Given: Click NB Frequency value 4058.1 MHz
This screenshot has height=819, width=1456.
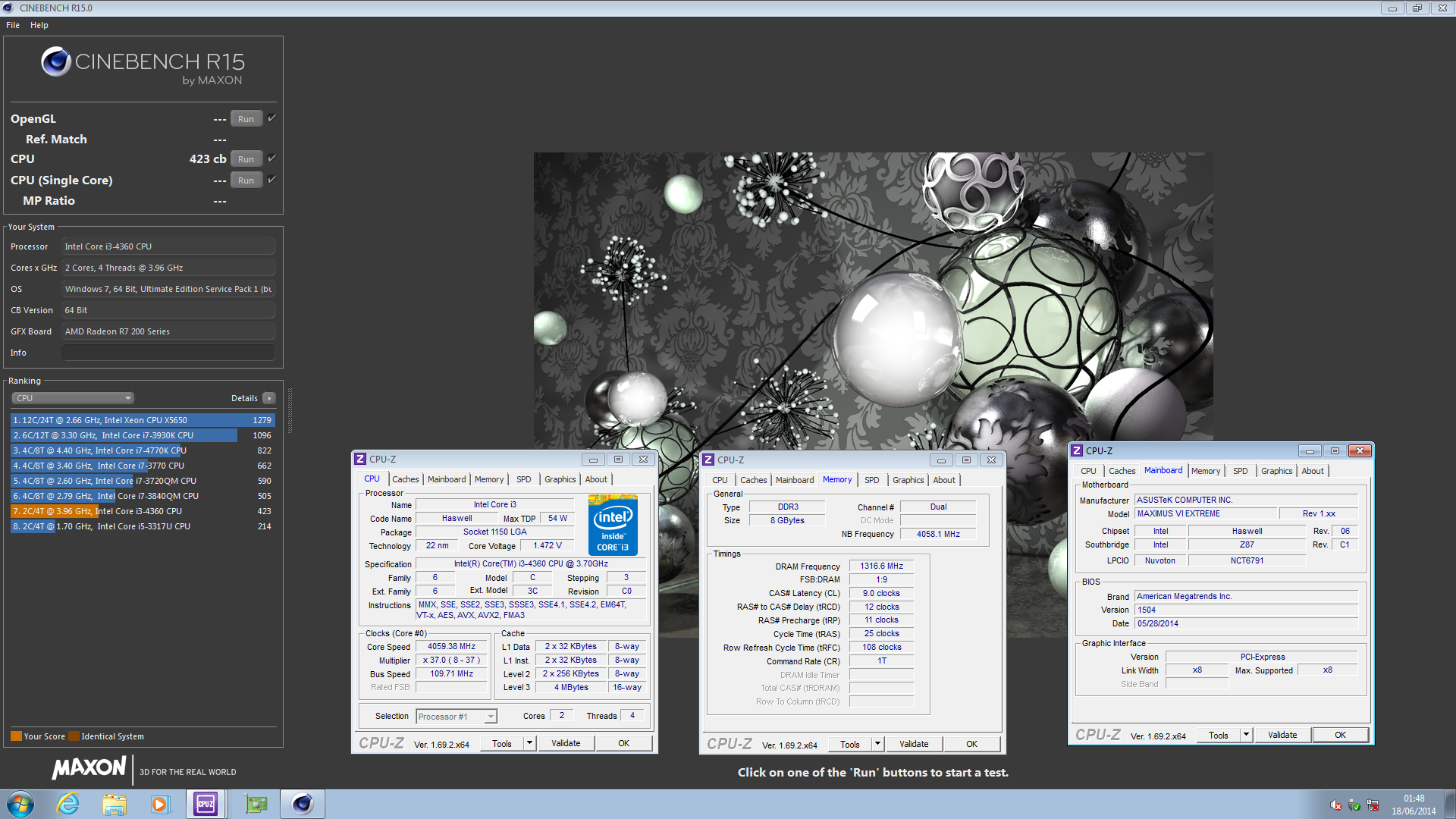Looking at the screenshot, I should tap(938, 534).
